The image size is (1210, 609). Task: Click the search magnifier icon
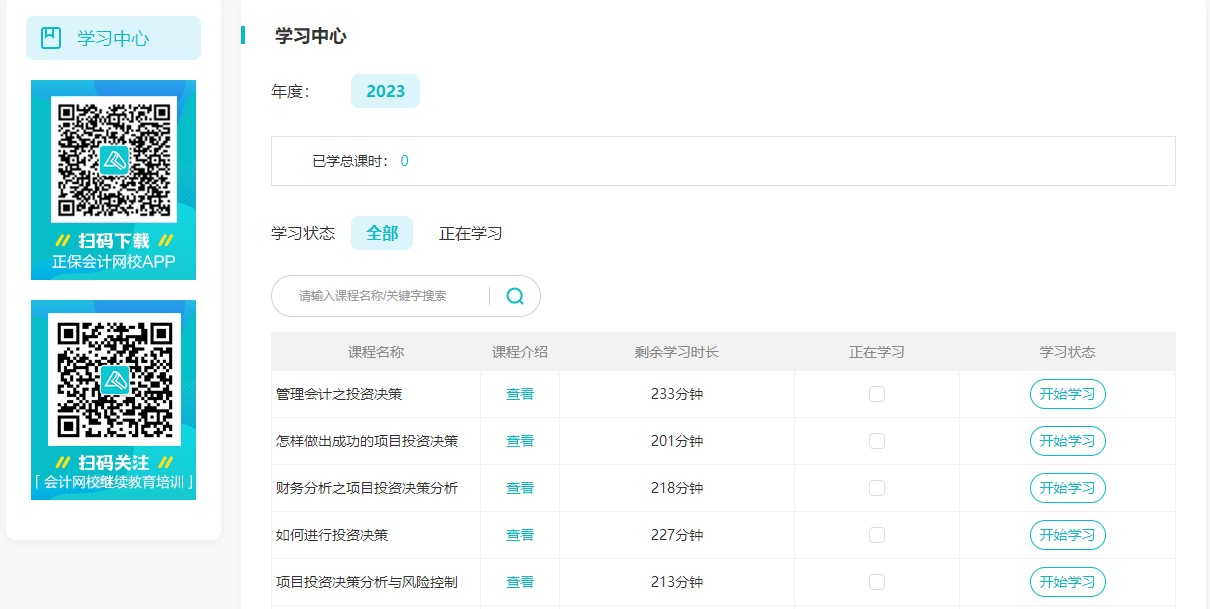pos(515,296)
